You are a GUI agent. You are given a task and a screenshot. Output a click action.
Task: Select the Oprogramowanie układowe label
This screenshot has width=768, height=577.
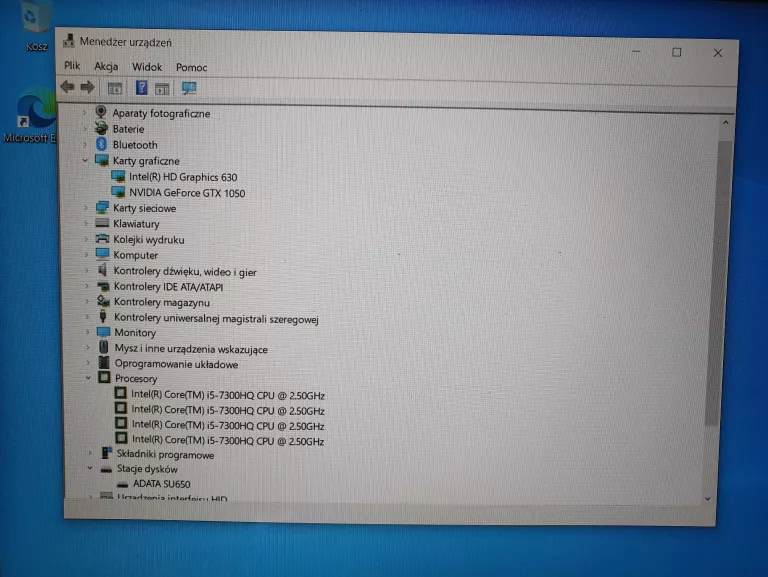pyautogui.click(x=176, y=364)
